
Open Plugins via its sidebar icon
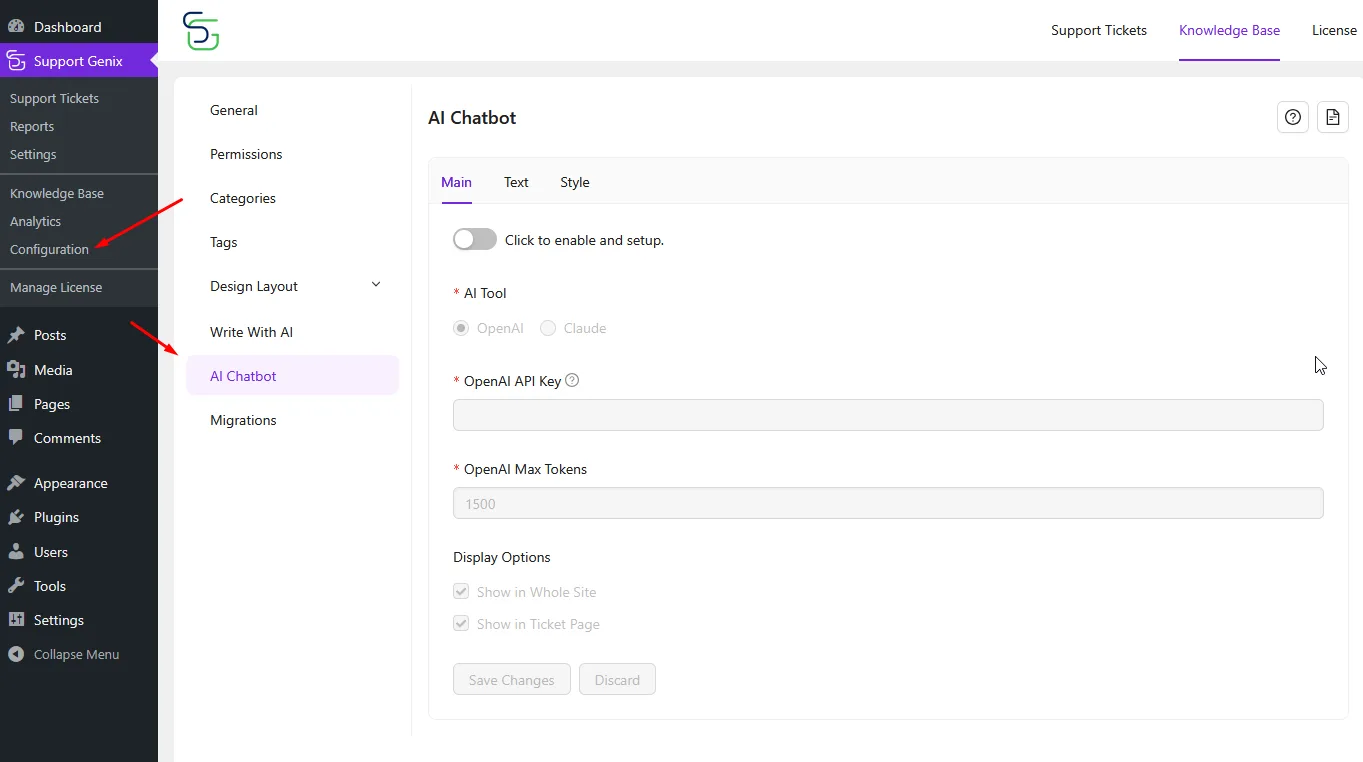[x=16, y=517]
